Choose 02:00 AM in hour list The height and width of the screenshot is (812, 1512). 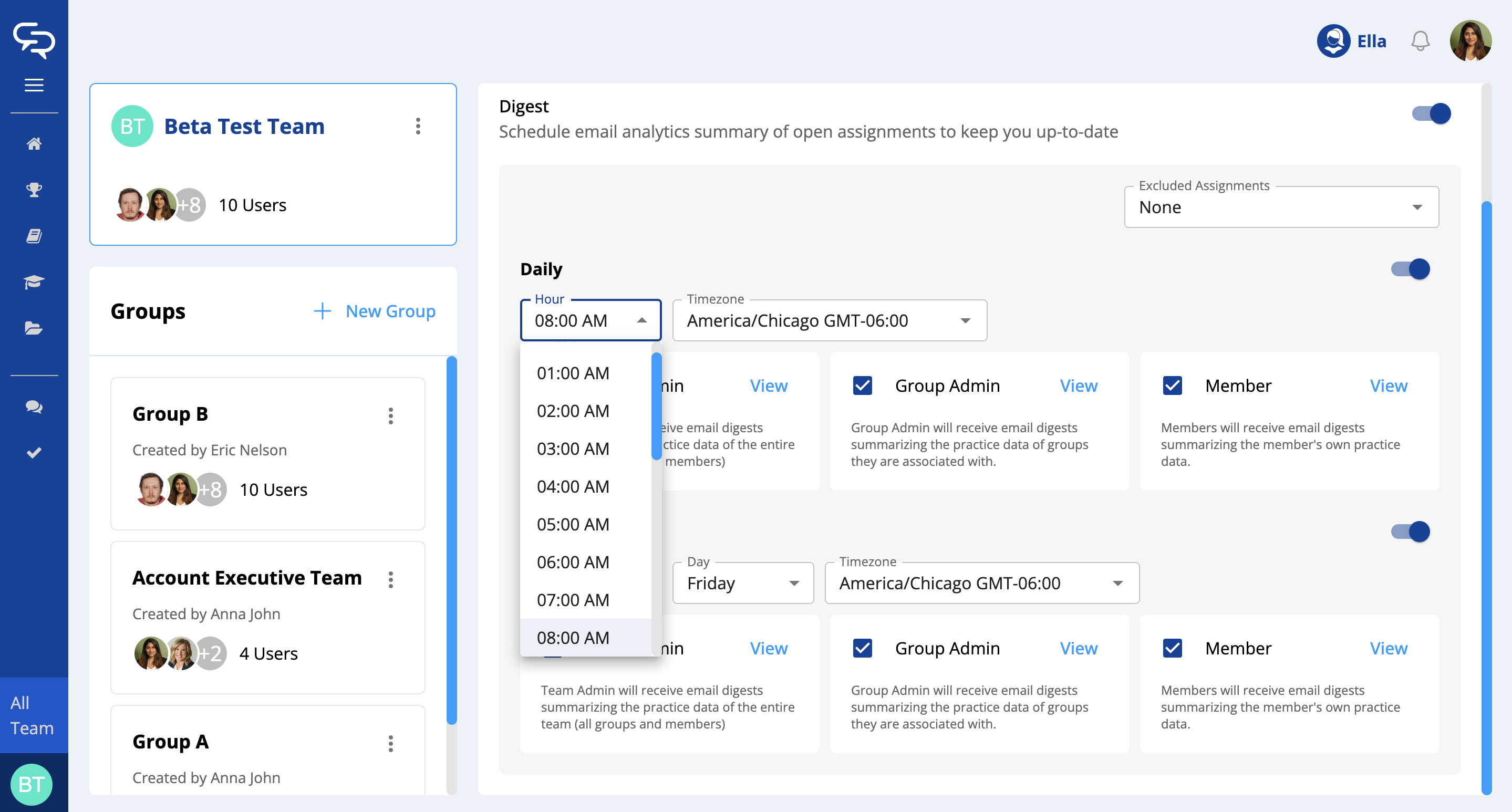pyautogui.click(x=573, y=411)
